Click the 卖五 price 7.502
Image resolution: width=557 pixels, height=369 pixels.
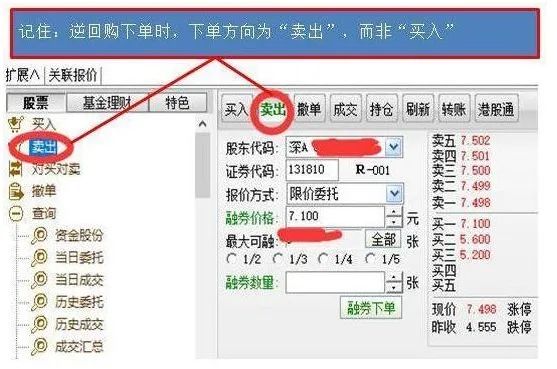[x=475, y=141]
